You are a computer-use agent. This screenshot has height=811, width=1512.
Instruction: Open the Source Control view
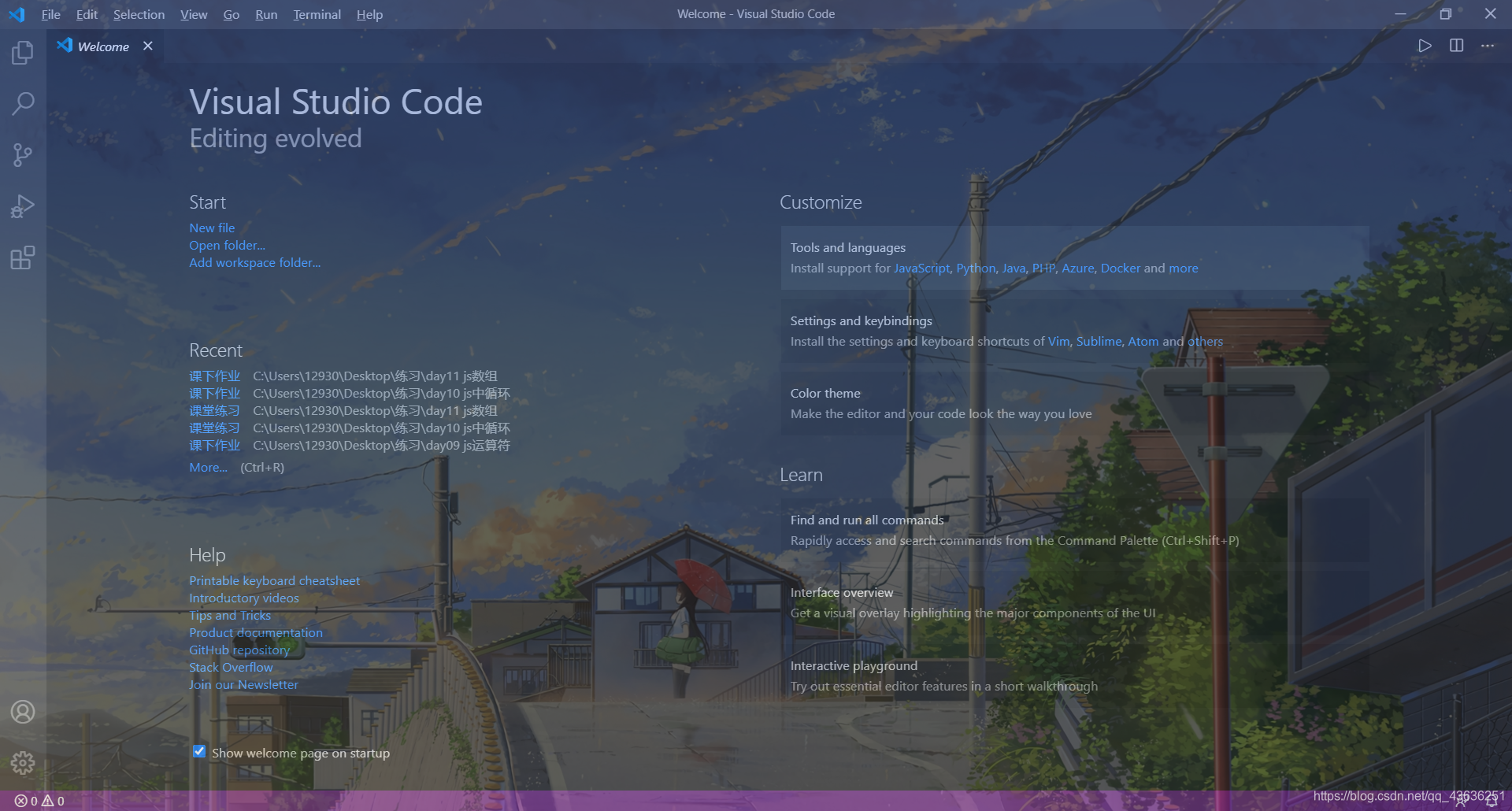point(23,155)
